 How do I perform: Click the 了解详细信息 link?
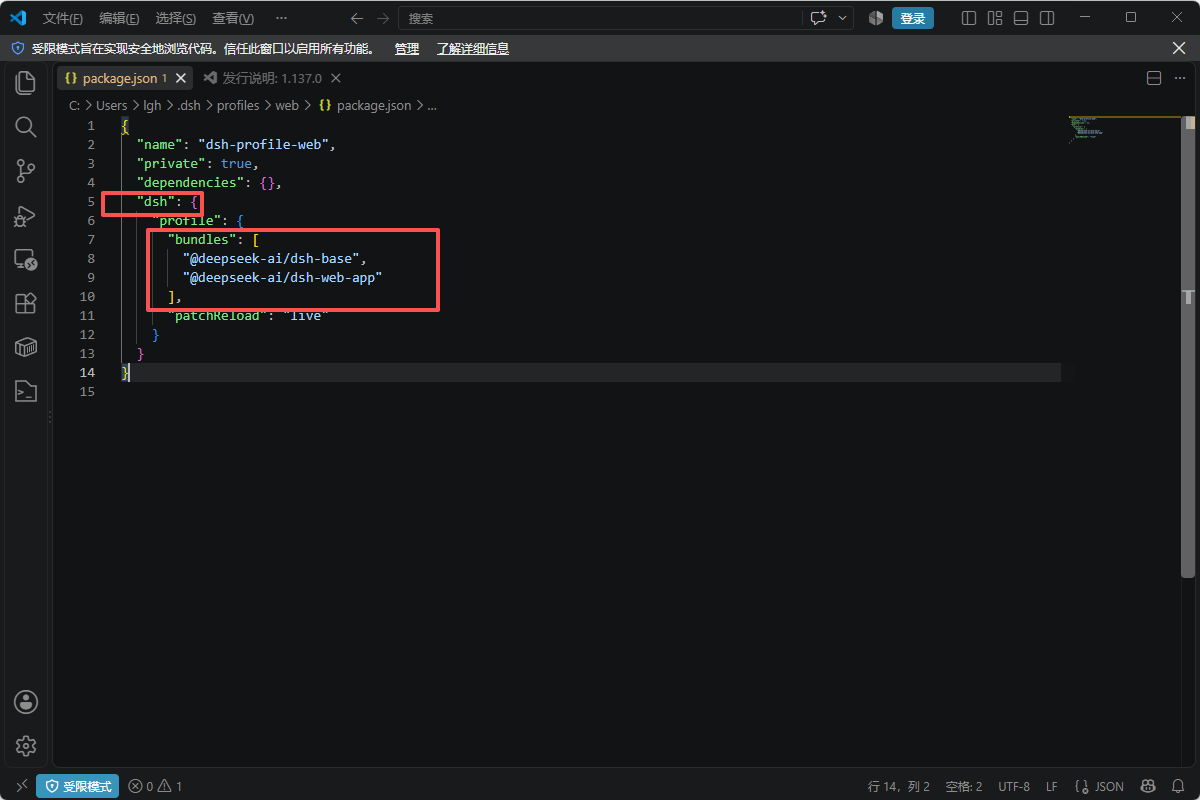pos(472,48)
